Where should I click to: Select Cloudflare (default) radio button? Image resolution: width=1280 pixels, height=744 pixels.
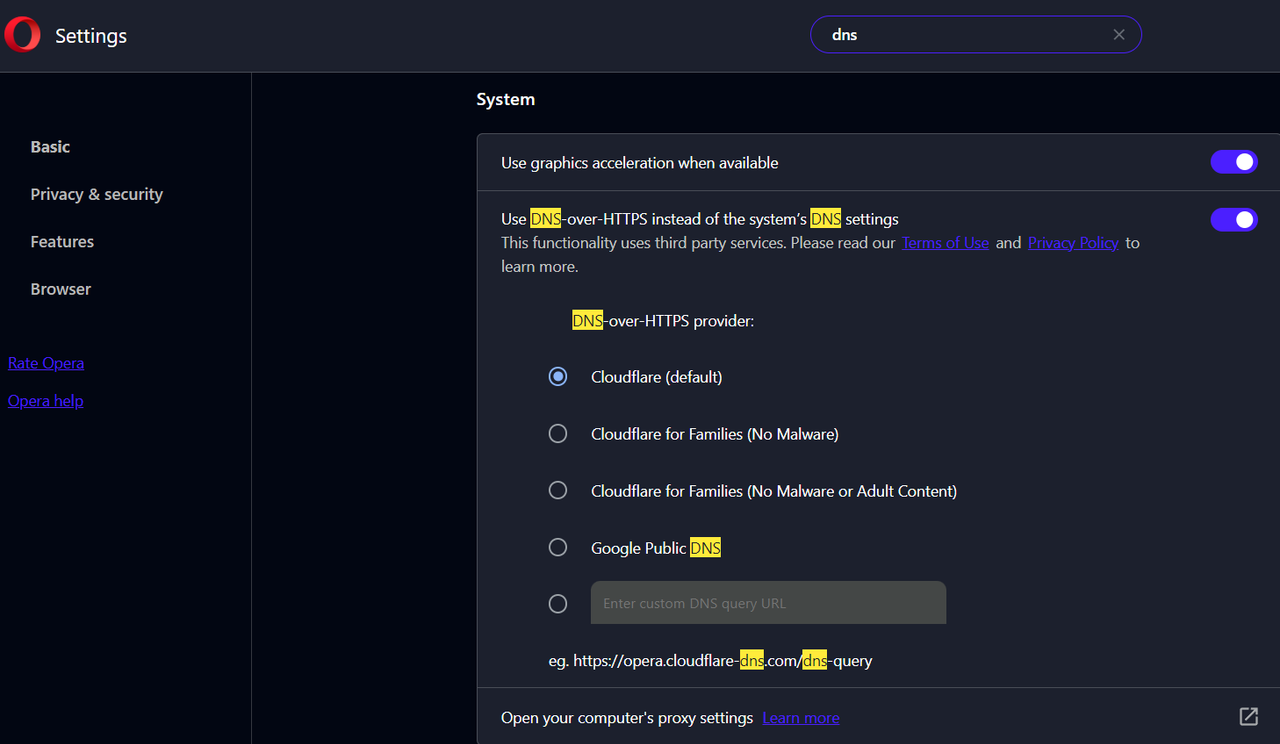pyautogui.click(x=558, y=377)
